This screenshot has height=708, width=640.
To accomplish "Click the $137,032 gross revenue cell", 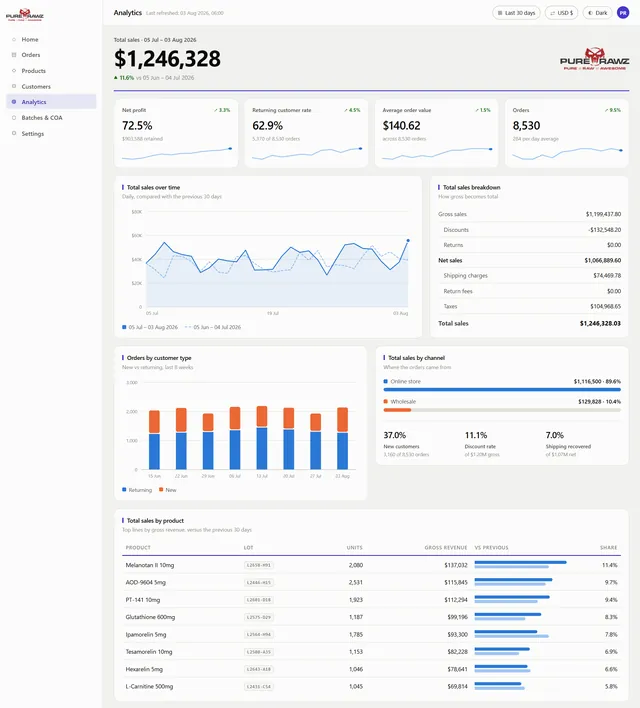I will [456, 565].
